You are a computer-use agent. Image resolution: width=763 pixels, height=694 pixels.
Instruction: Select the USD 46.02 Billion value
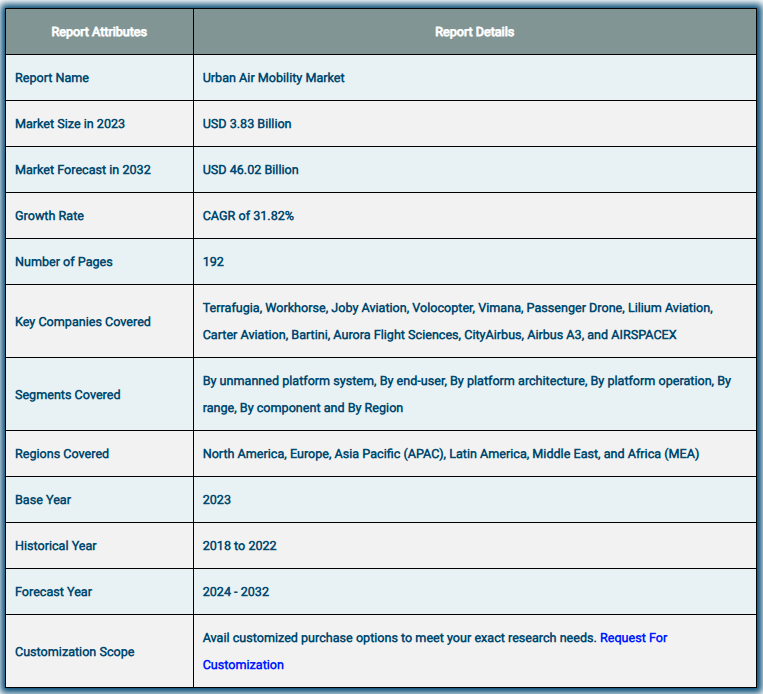(x=251, y=170)
